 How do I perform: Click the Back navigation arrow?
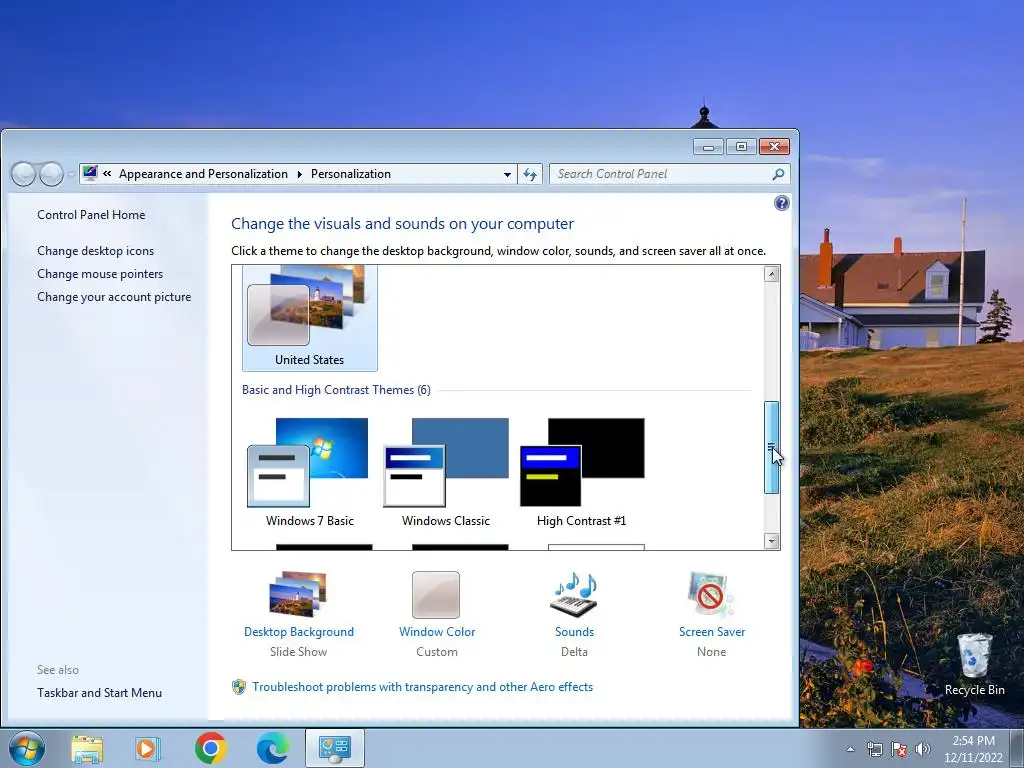[x=24, y=174]
